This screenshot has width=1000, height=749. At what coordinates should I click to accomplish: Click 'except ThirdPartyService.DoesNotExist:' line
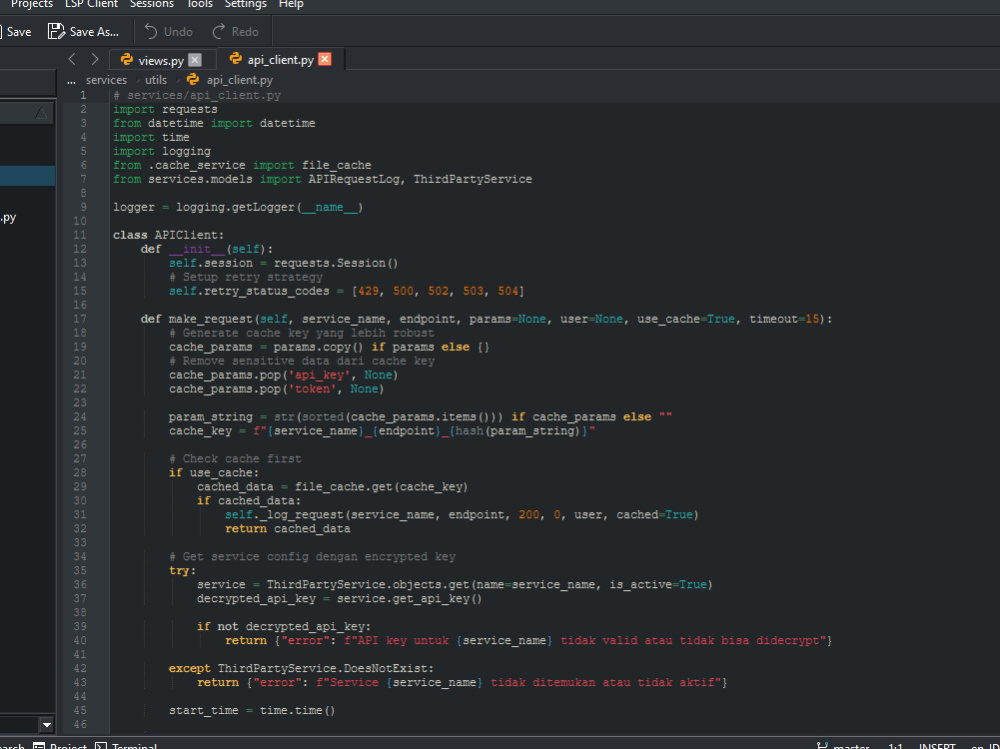pos(302,669)
